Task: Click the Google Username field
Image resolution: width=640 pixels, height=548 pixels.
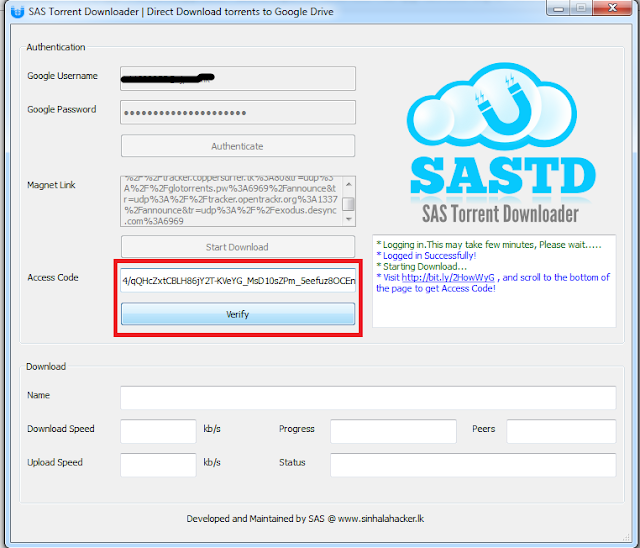Action: [238, 78]
